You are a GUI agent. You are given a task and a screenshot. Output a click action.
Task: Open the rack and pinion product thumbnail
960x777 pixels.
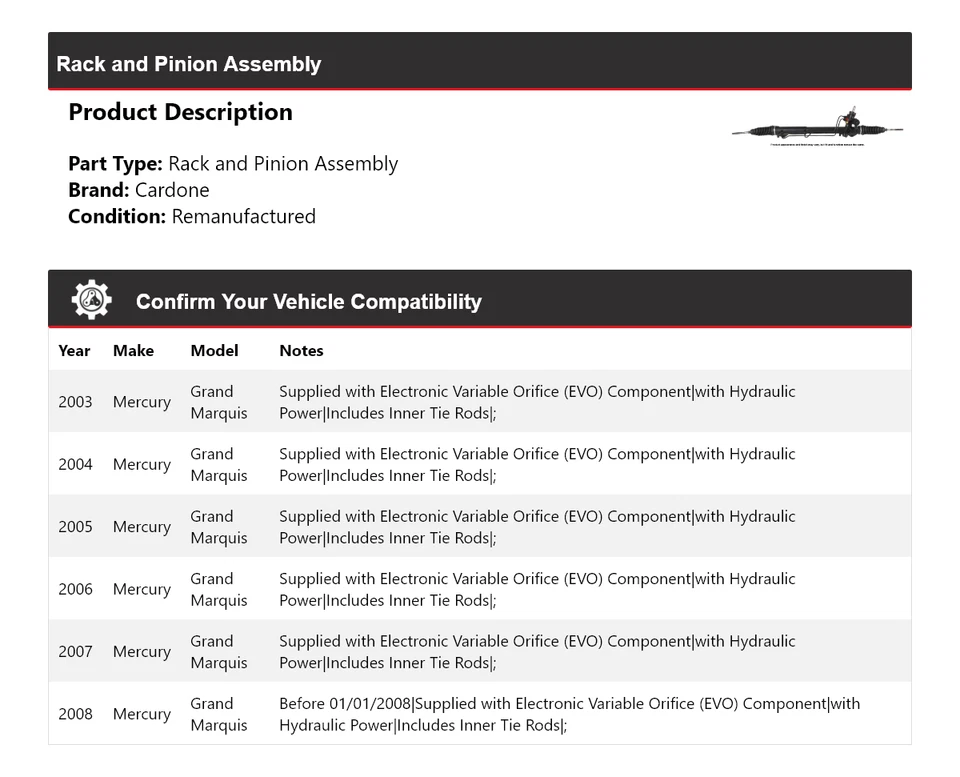click(817, 129)
